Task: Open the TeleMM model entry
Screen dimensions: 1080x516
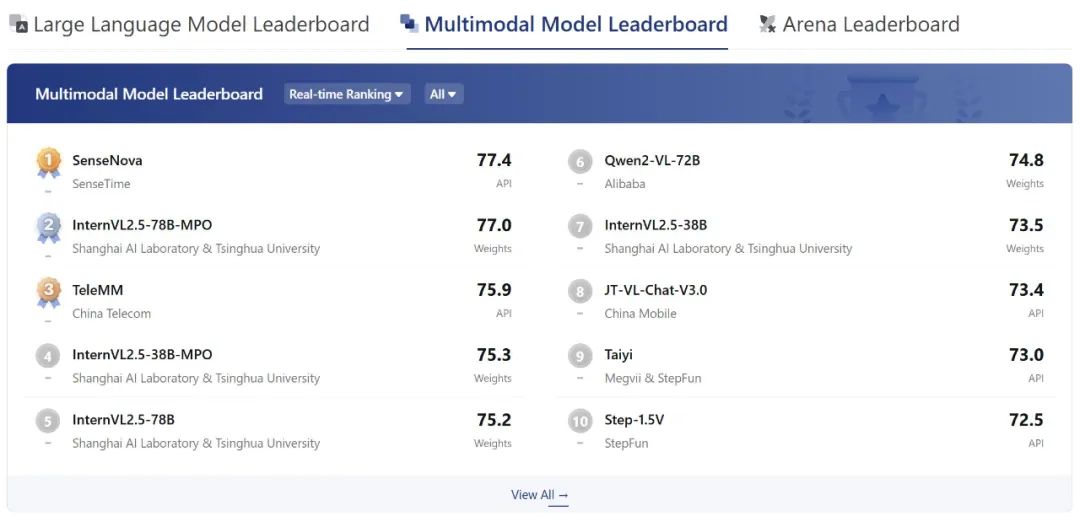Action: (x=98, y=290)
